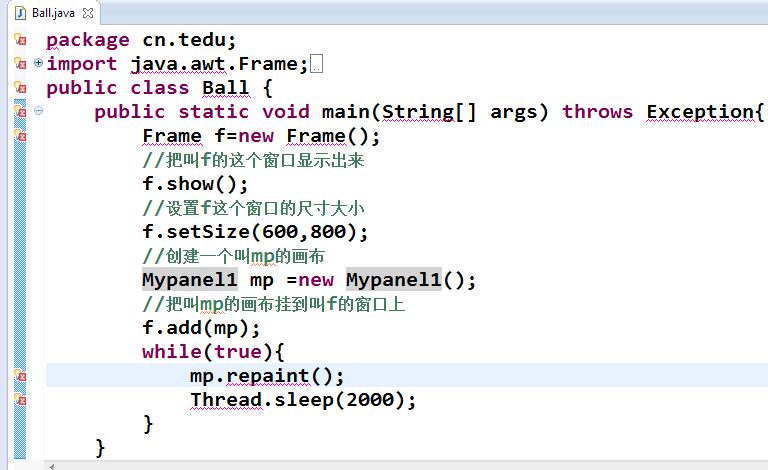Click error marker on public class Ball line
Image resolution: width=768 pixels, height=470 pixels.
[x=20, y=87]
